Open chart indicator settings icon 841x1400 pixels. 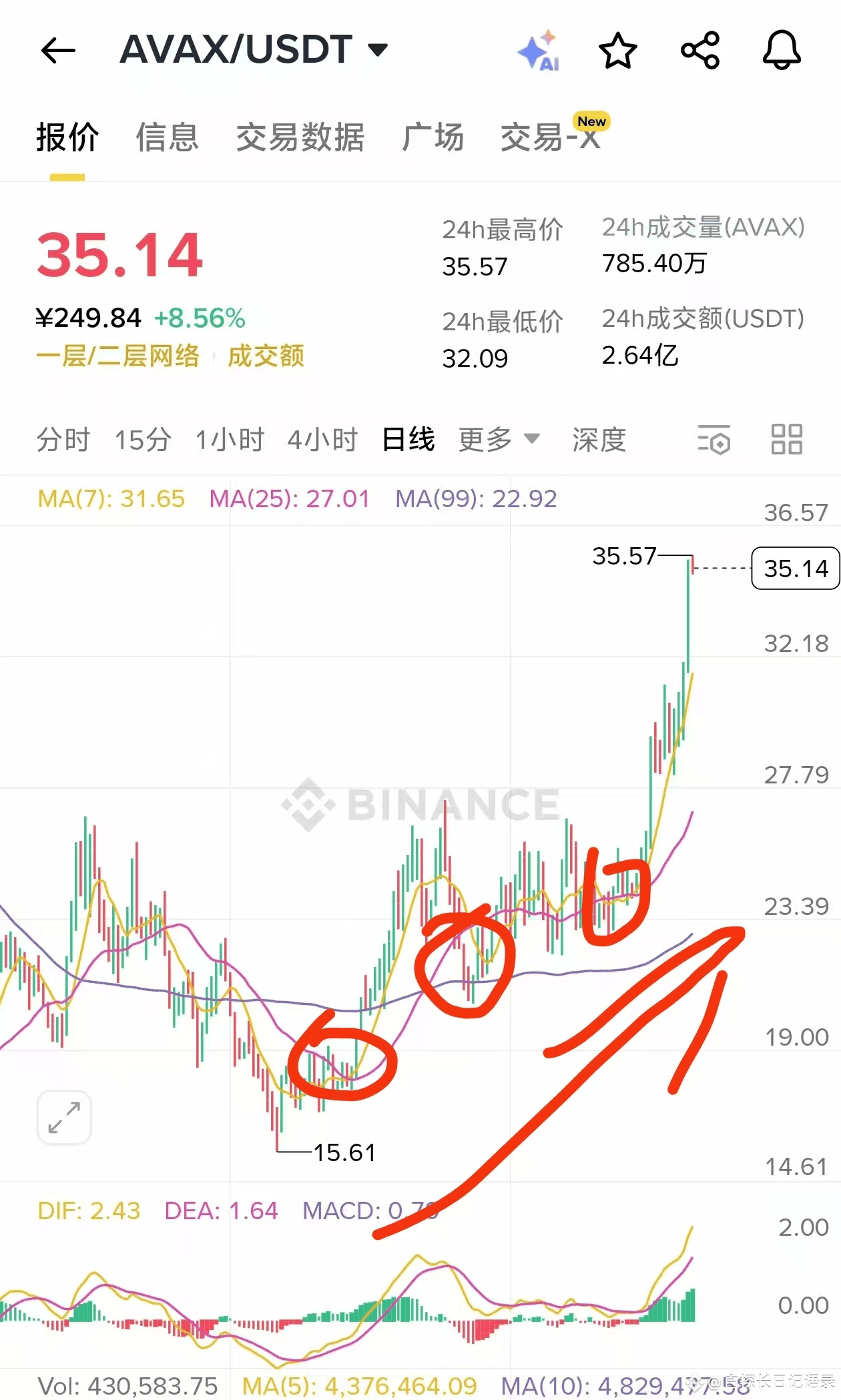tap(714, 440)
